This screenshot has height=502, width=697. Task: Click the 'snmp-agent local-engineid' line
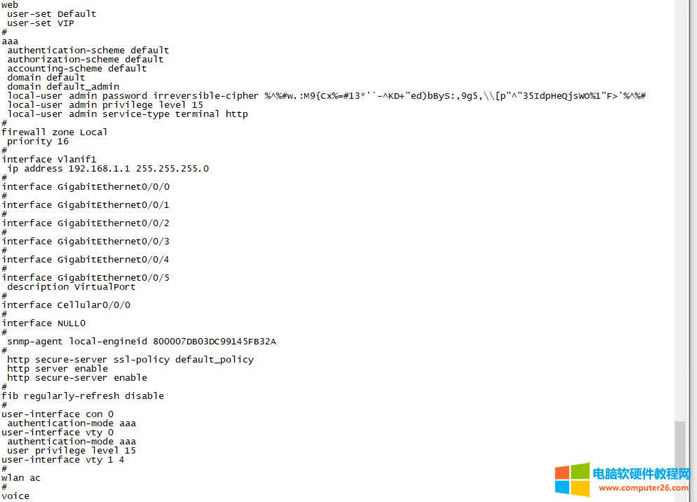tap(141, 341)
